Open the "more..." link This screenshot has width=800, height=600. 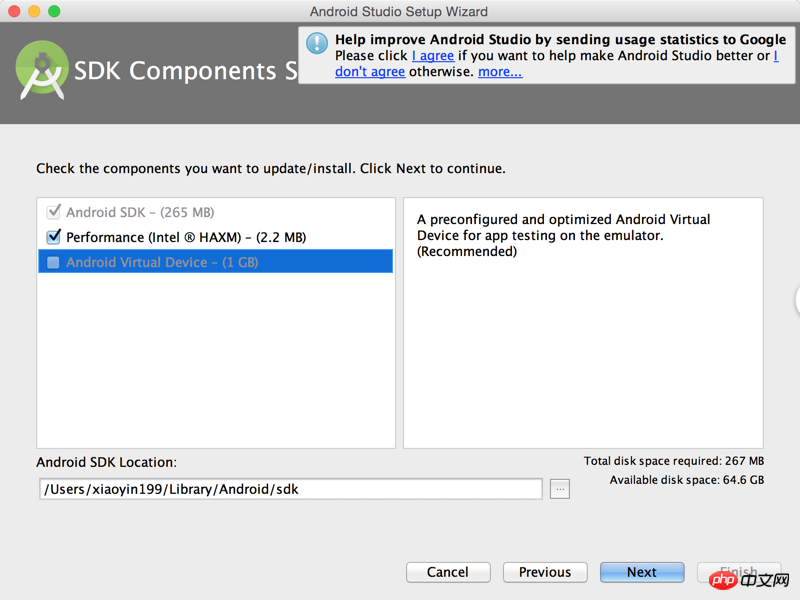500,72
